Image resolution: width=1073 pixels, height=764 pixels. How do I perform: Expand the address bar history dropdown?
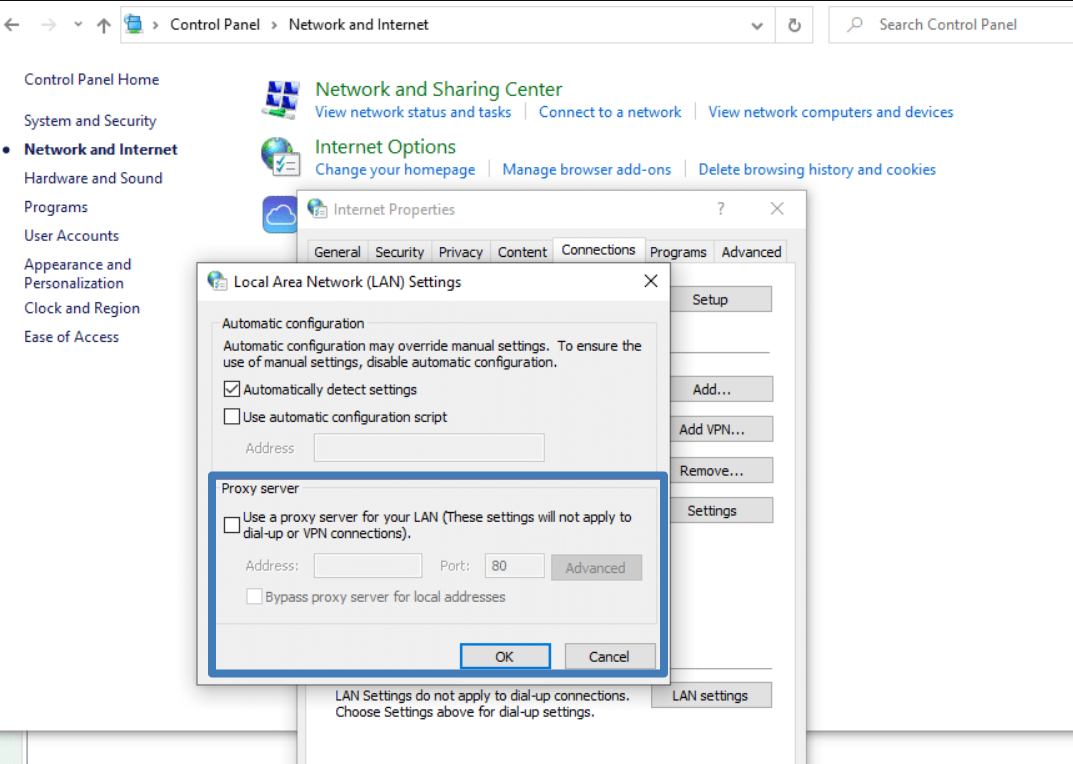(x=757, y=26)
